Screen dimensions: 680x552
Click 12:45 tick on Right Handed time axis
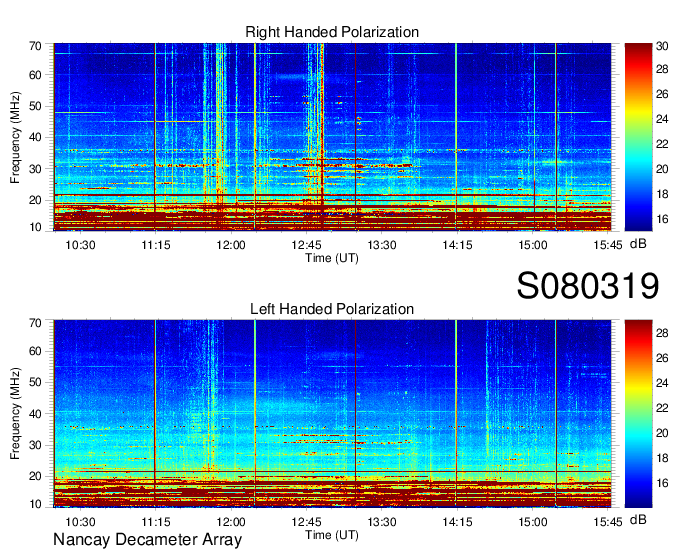point(307,245)
